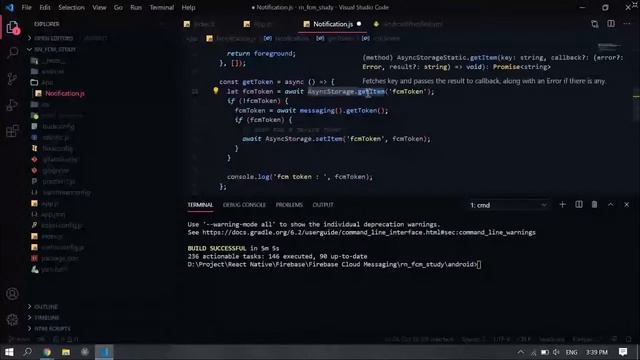
Task: Click the Windows taskbar search icon
Action: [x=27, y=352]
